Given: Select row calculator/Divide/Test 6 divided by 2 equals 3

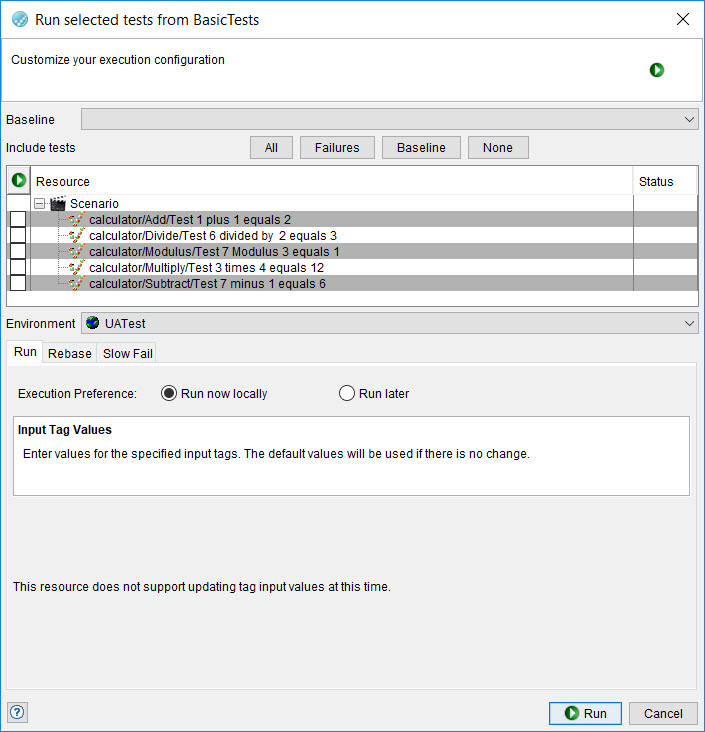Looking at the screenshot, I should pyautogui.click(x=352, y=235).
